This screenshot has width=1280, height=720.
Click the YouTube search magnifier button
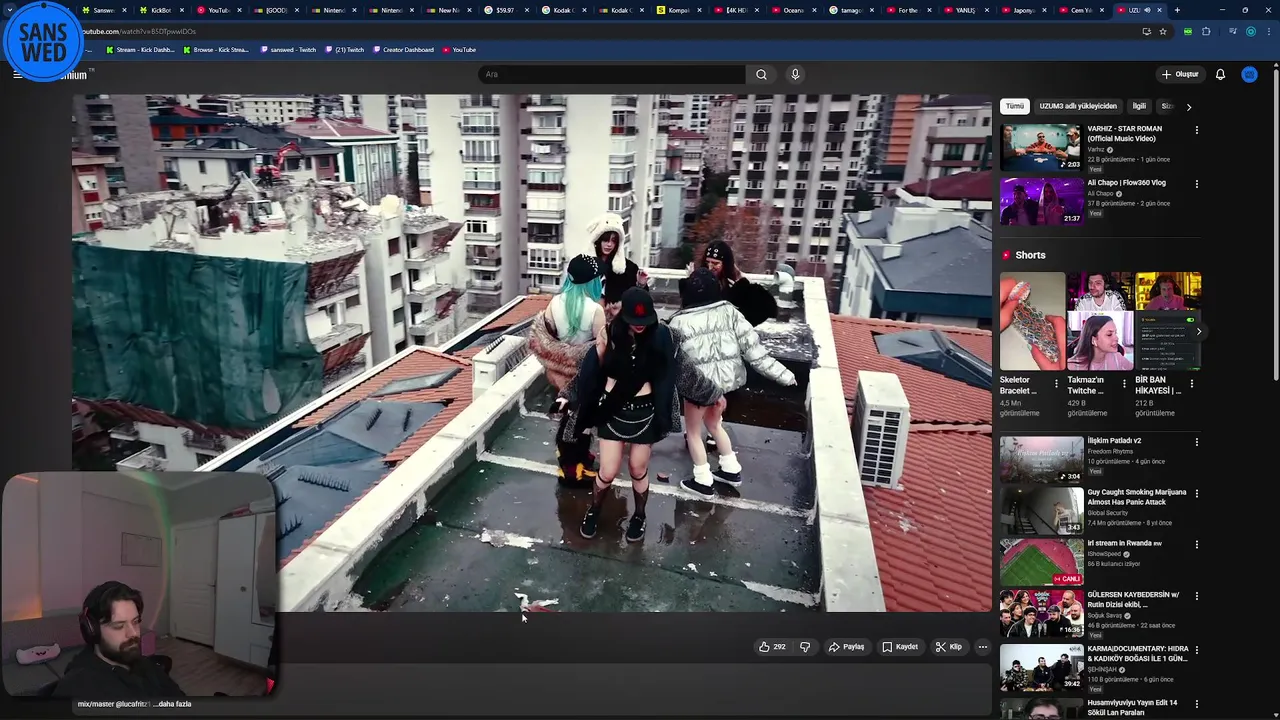(761, 74)
